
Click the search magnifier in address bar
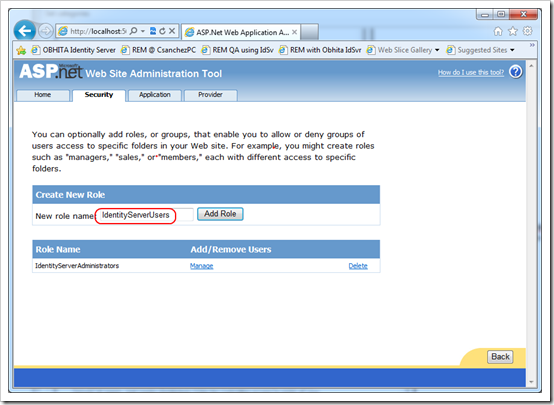tap(133, 31)
